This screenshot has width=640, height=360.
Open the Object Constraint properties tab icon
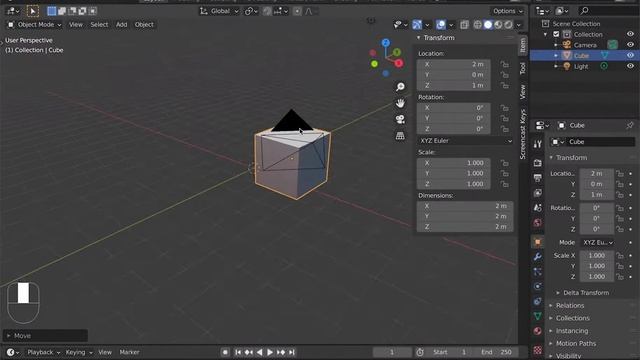[538, 301]
